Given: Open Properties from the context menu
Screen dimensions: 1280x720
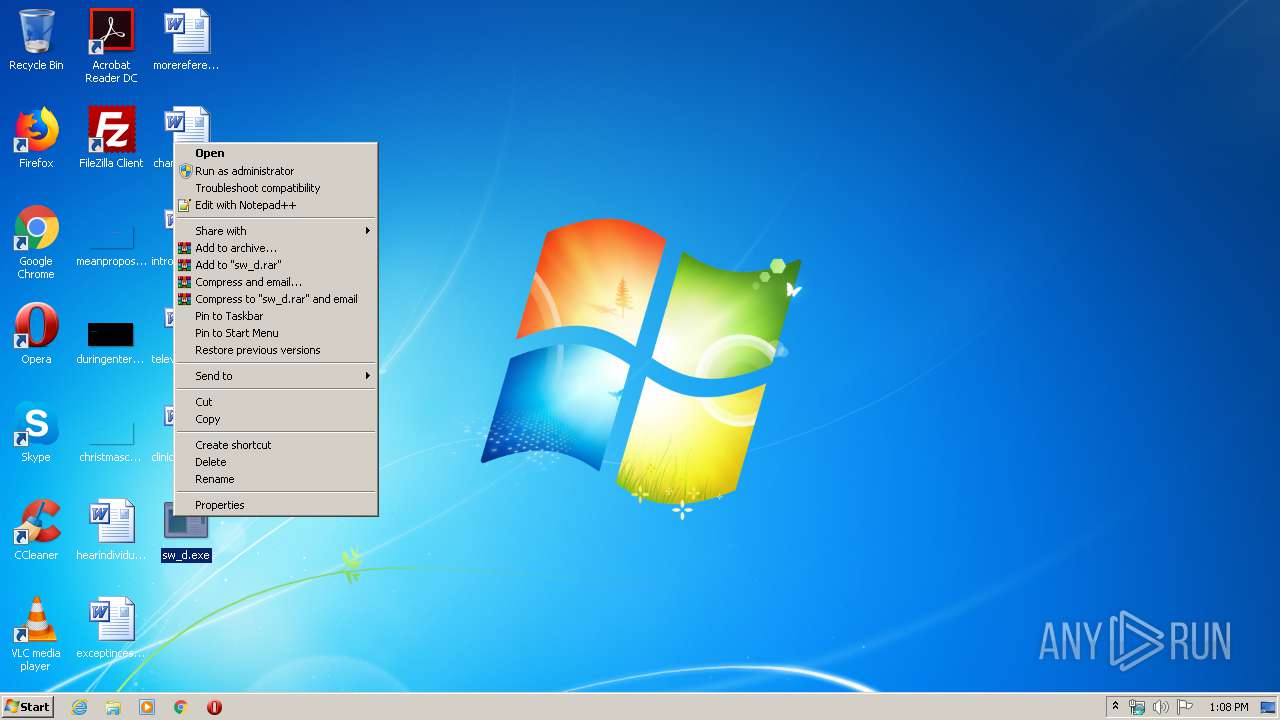Looking at the screenshot, I should pos(276,505).
